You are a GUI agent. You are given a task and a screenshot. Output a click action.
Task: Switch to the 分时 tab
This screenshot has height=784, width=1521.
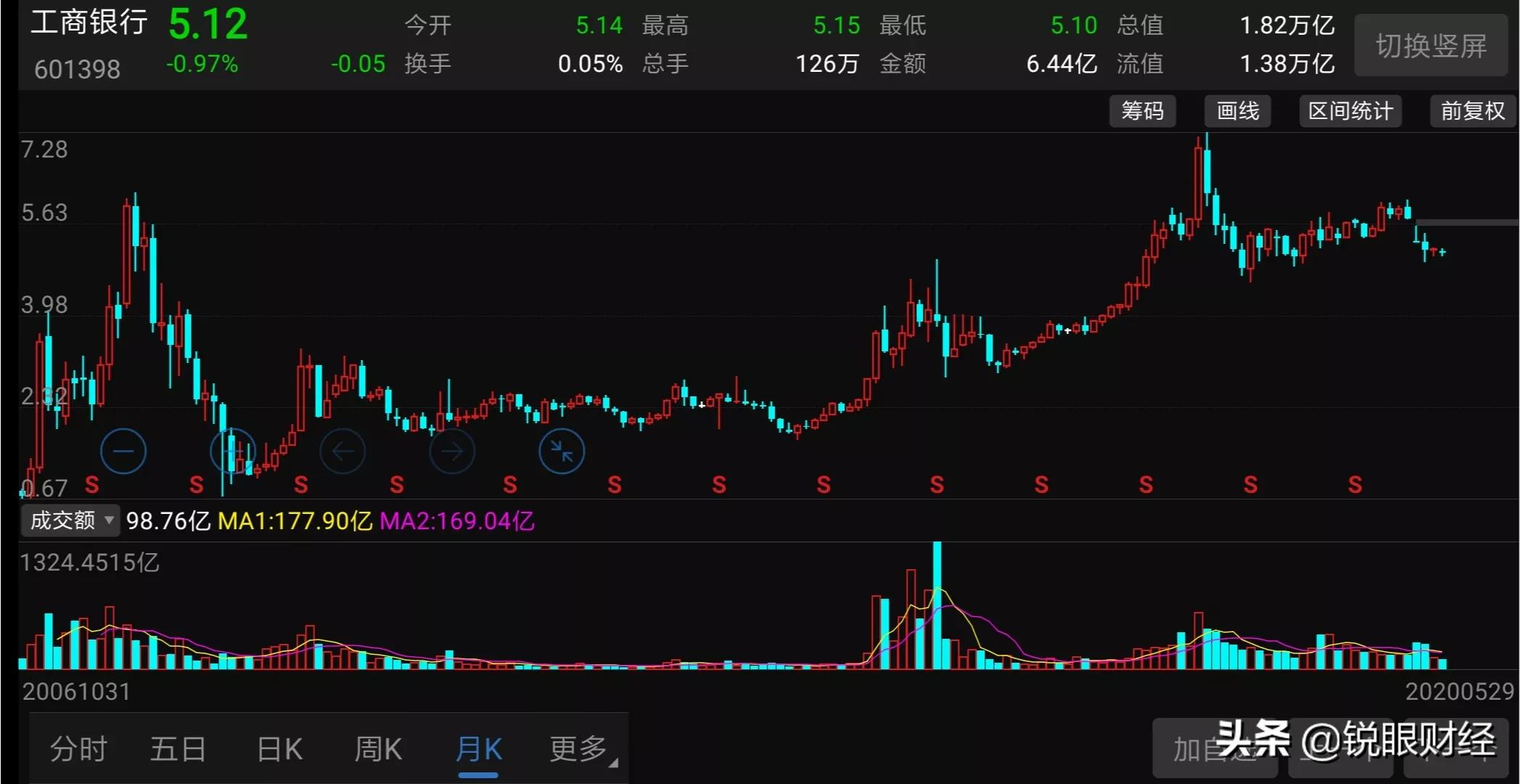78,748
